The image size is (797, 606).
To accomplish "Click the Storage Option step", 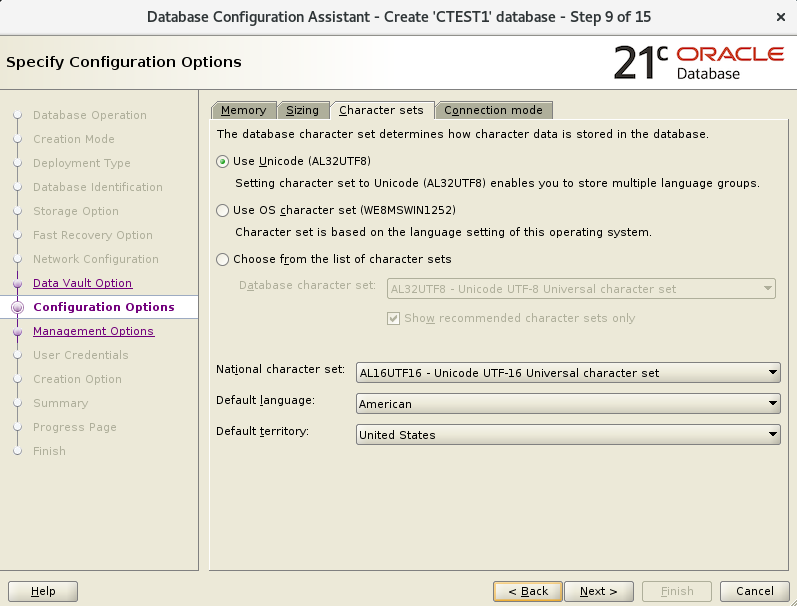I will coord(76,211).
